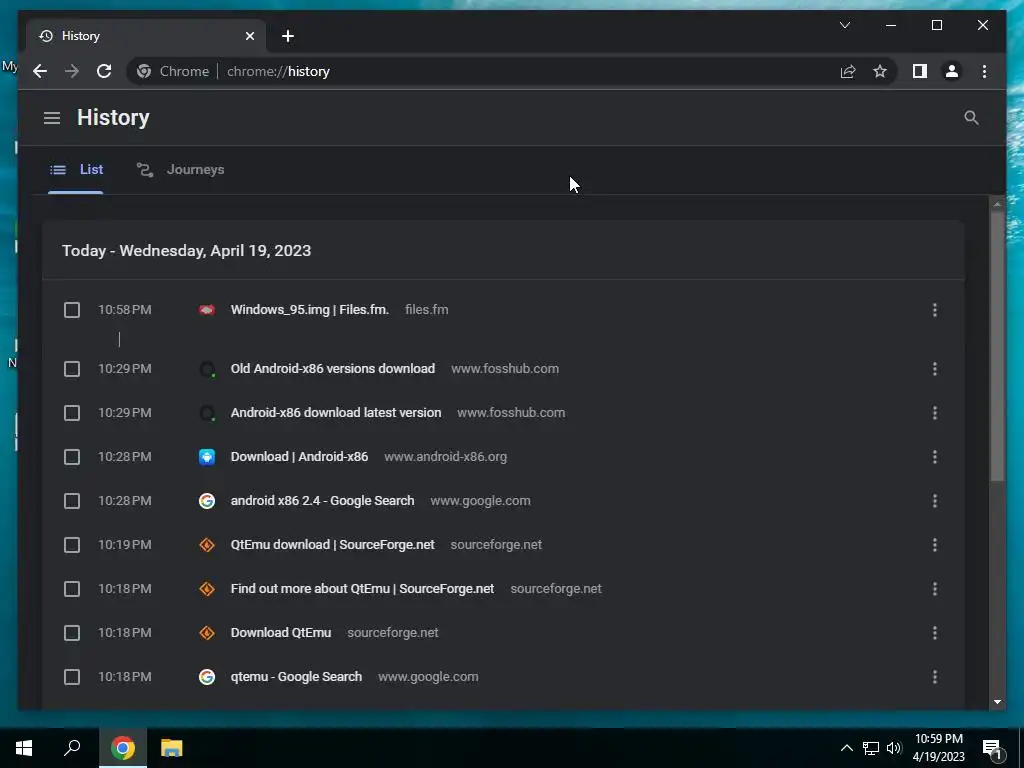
Task: Reload the history page
Action: click(104, 71)
